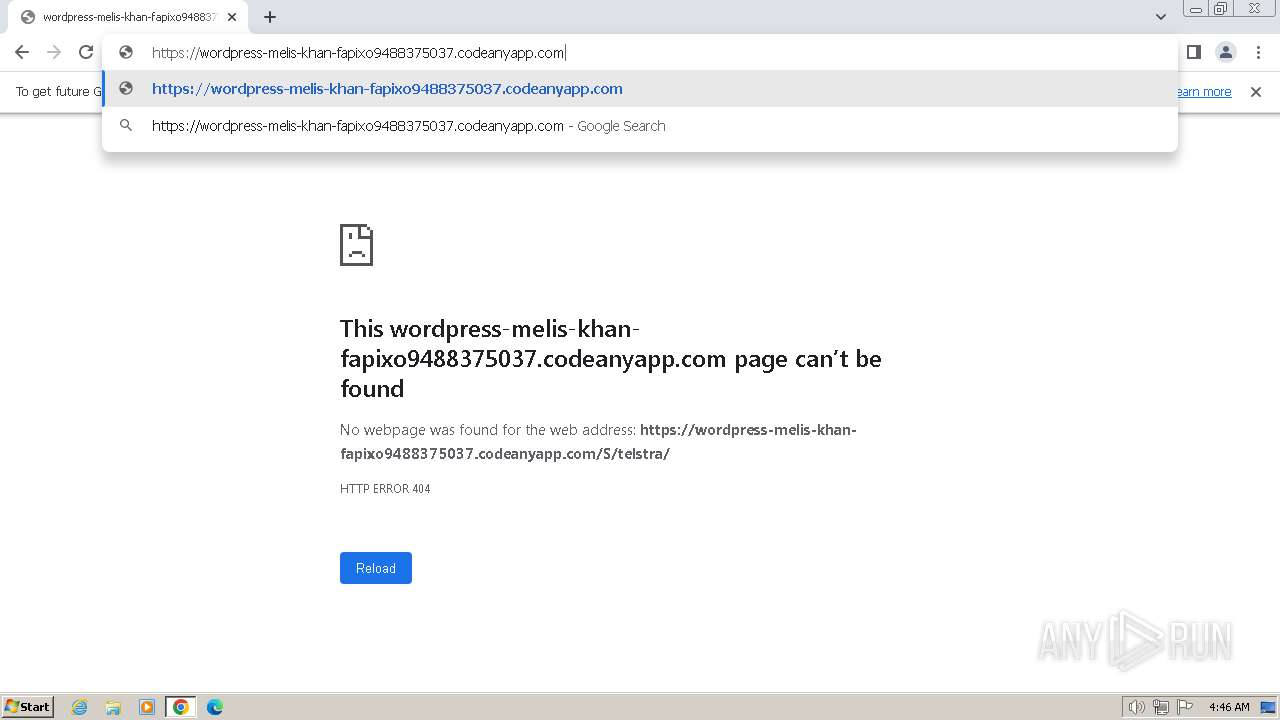Toggle the browser side panel
Viewport: 1280px width, 720px height.
tap(1193, 52)
